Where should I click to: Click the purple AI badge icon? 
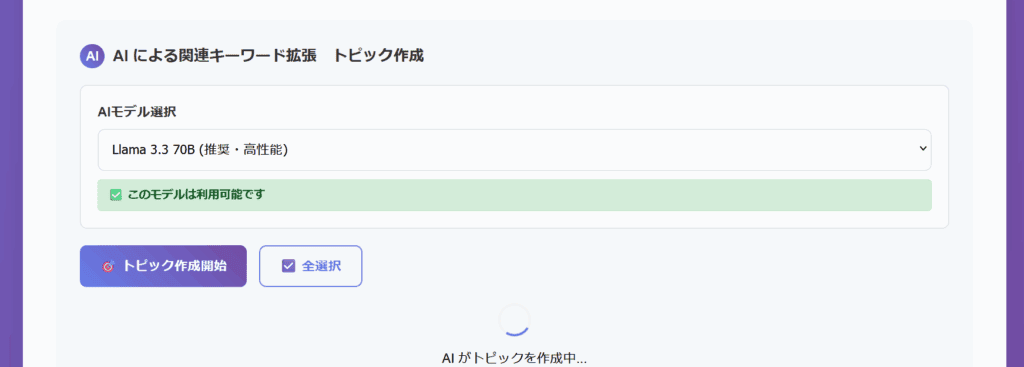click(x=92, y=56)
